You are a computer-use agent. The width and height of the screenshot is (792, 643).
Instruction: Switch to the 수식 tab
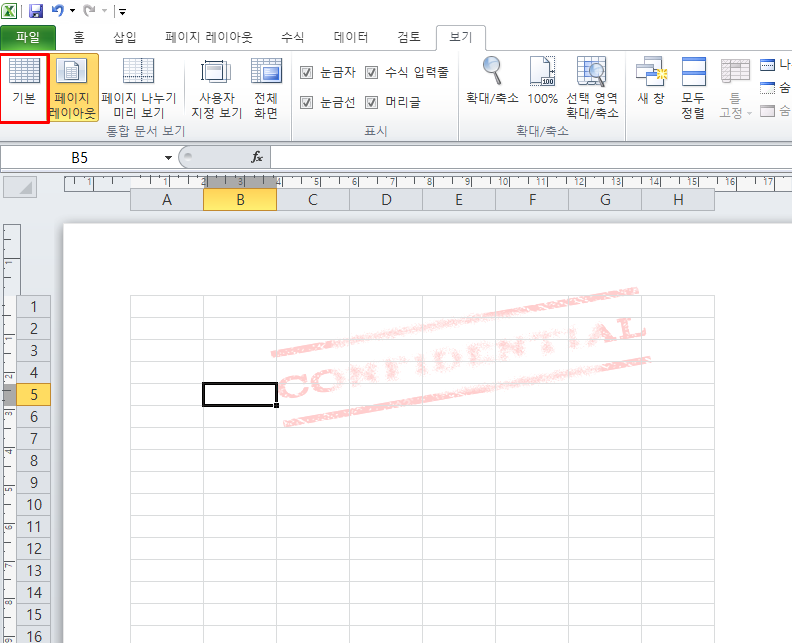292,37
